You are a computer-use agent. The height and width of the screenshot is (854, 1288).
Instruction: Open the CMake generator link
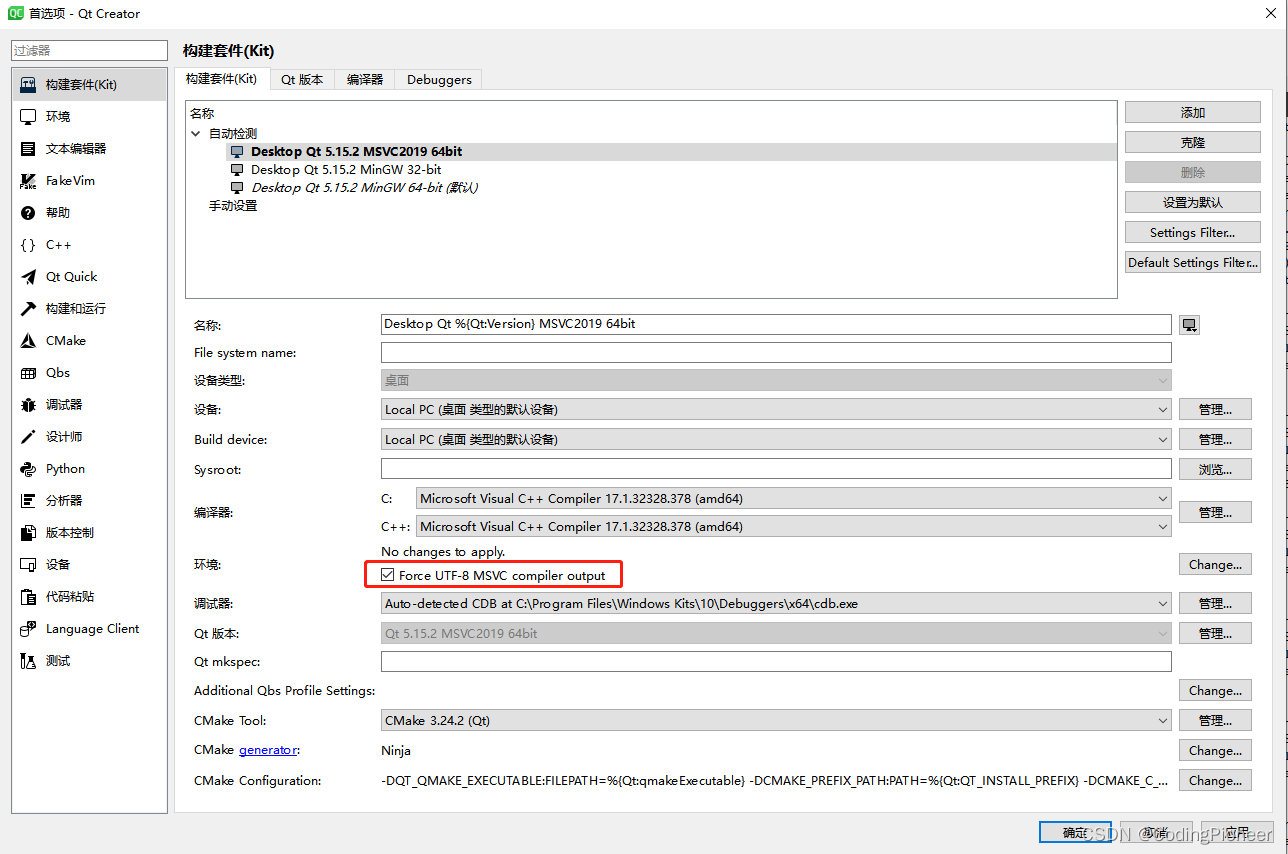pos(267,750)
